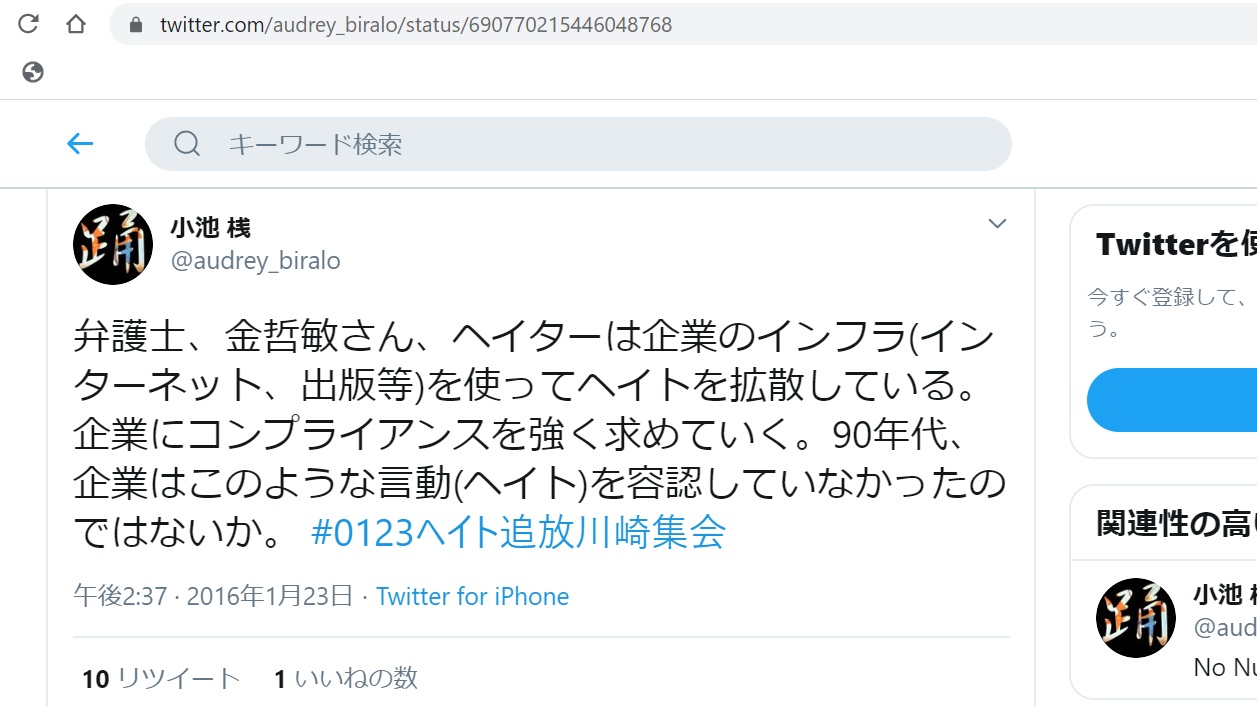1257x707 pixels.
Task: Select the magnifier icon in search box
Action: pos(187,144)
